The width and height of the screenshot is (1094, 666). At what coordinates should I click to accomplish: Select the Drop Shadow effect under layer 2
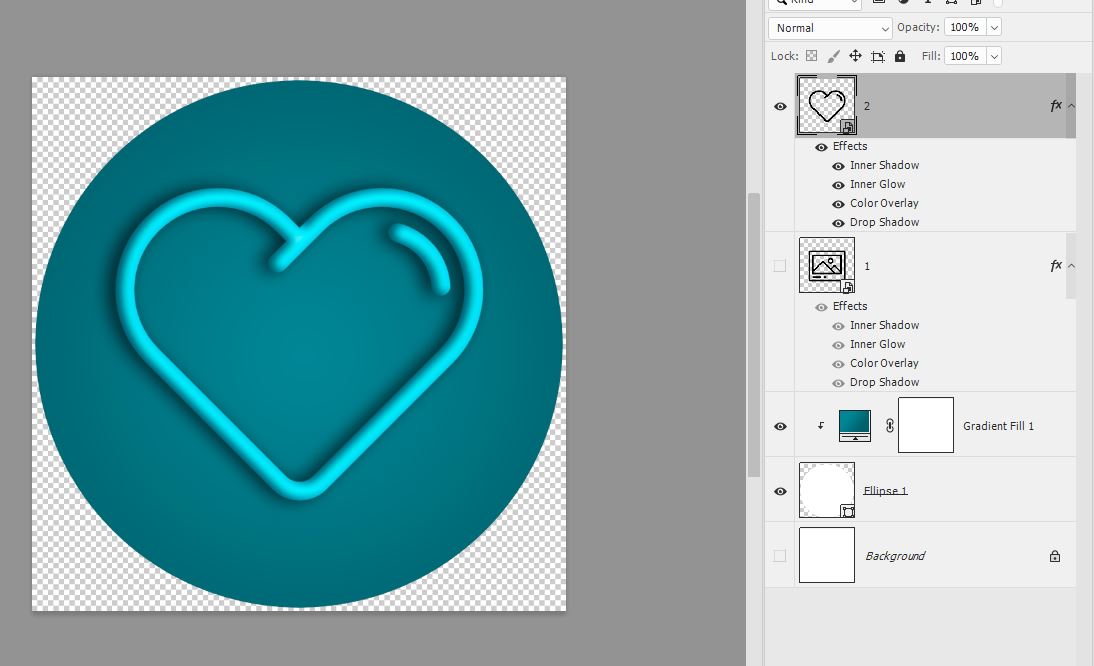coord(884,222)
